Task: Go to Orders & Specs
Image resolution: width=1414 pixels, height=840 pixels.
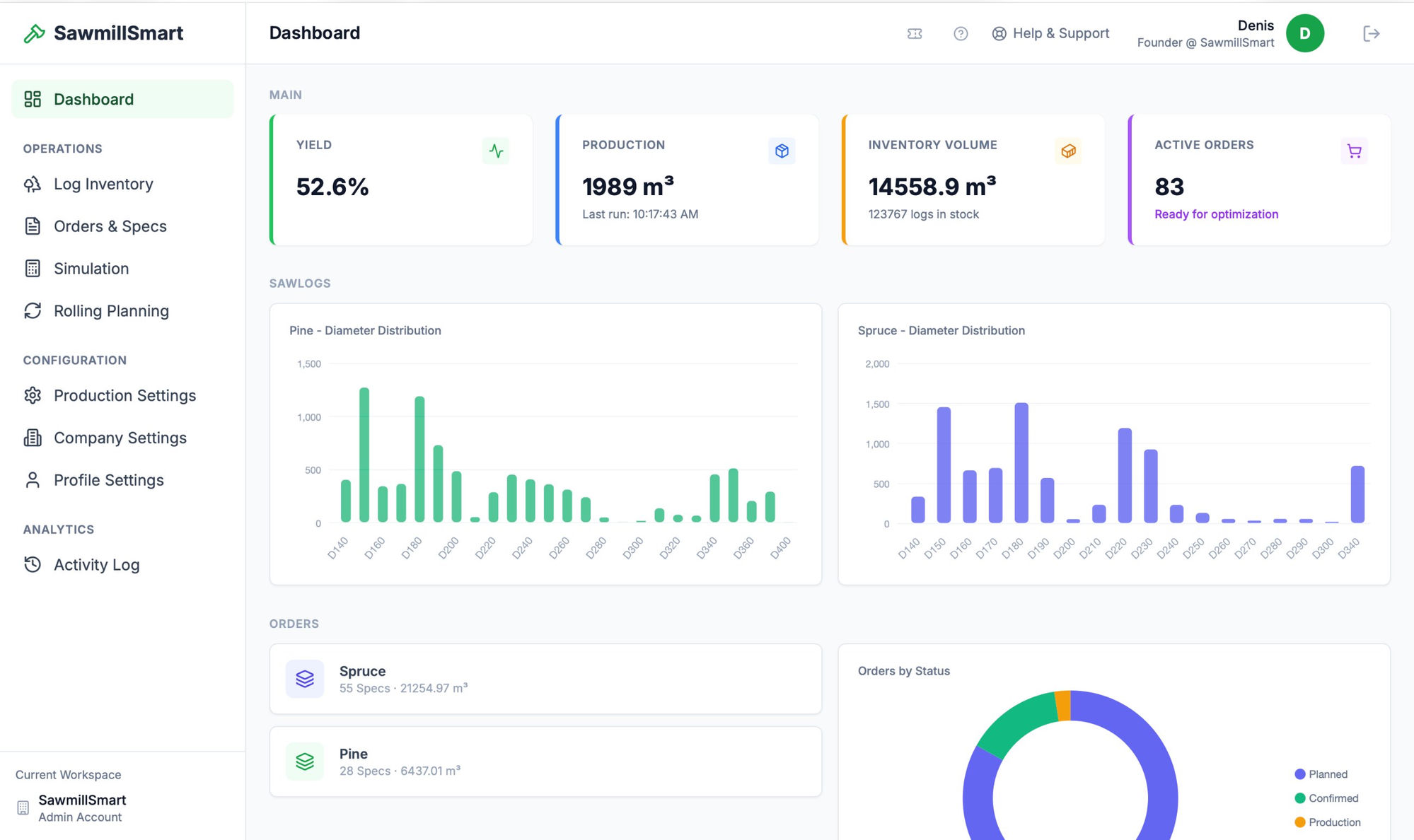Action: [x=122, y=226]
